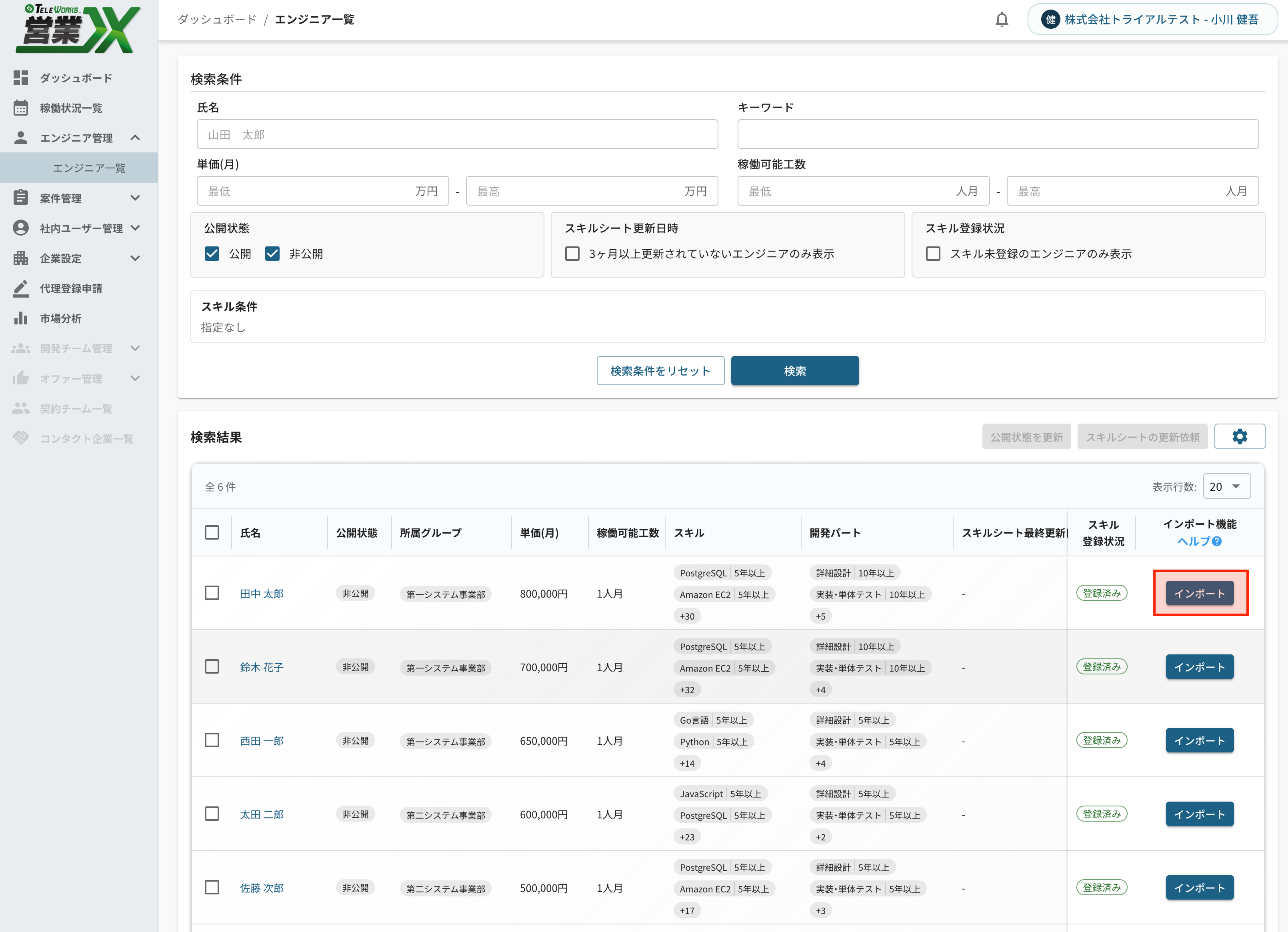
Task: Enable 3ヶ月以上更新されていない filter checkbox
Action: [x=572, y=253]
